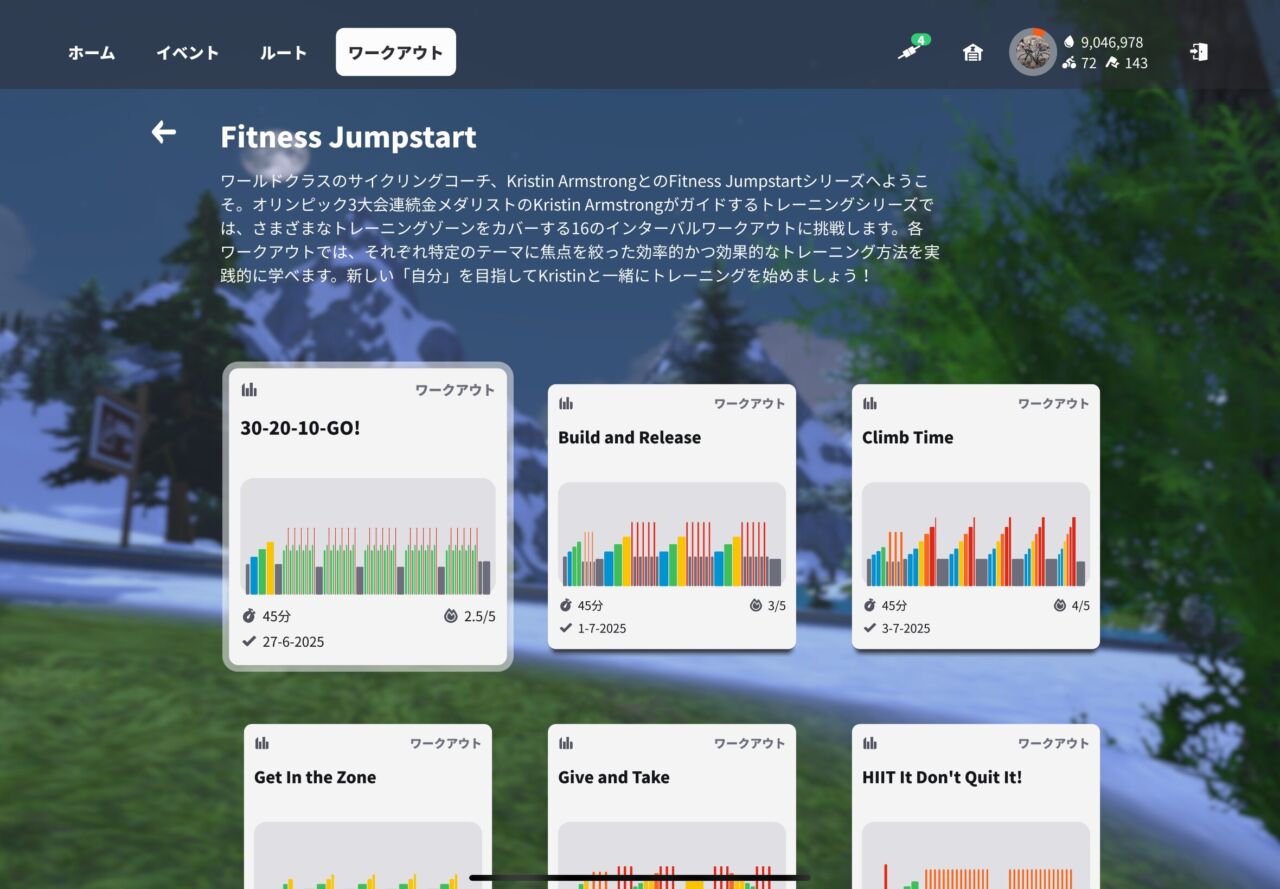Screen dimensions: 1280x889
Task: Click the 1-7-2025 completion date
Action: coord(602,628)
